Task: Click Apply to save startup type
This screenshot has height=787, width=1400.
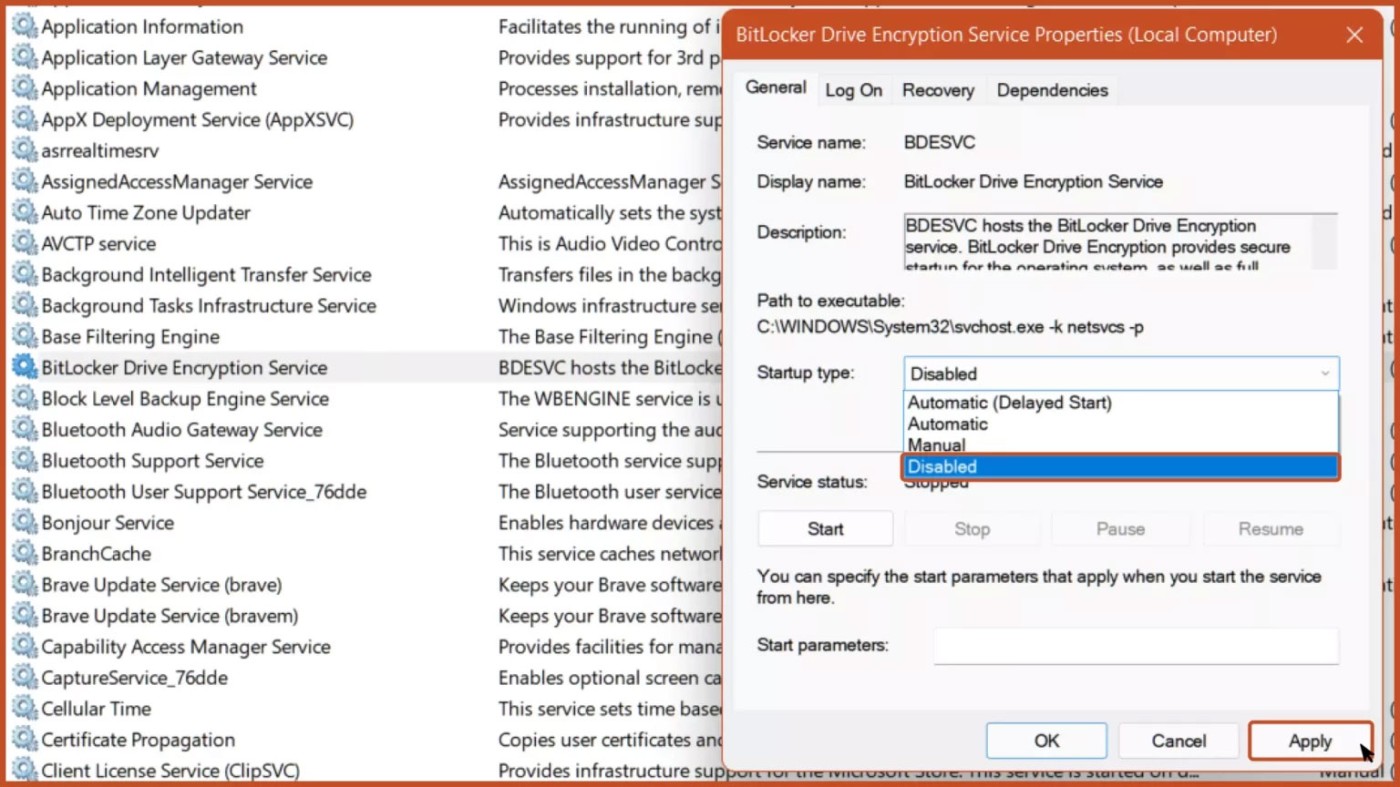Action: point(1310,741)
